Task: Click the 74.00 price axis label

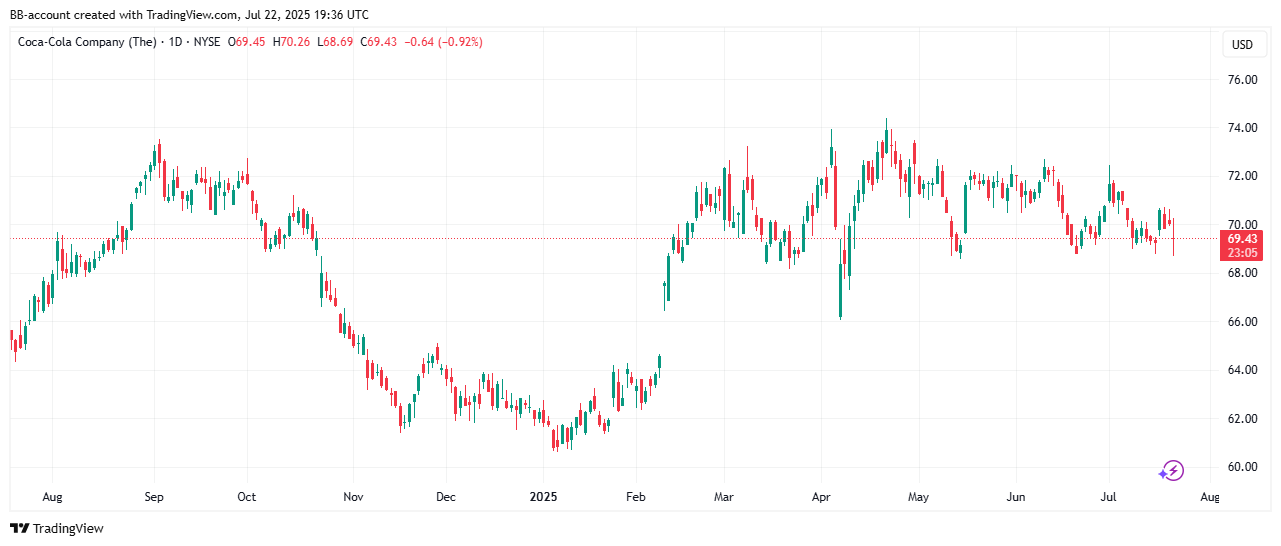Action: (x=1242, y=128)
